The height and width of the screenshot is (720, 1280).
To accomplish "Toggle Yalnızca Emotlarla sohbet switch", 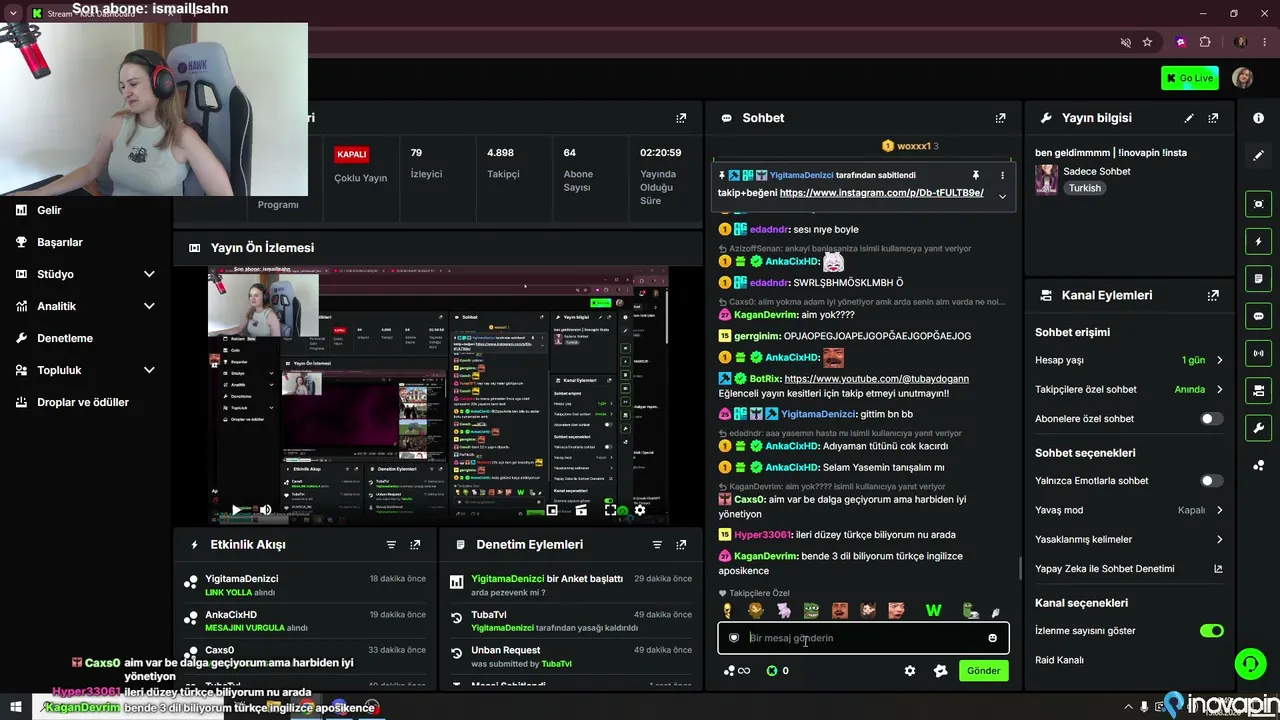I will click(x=1211, y=481).
